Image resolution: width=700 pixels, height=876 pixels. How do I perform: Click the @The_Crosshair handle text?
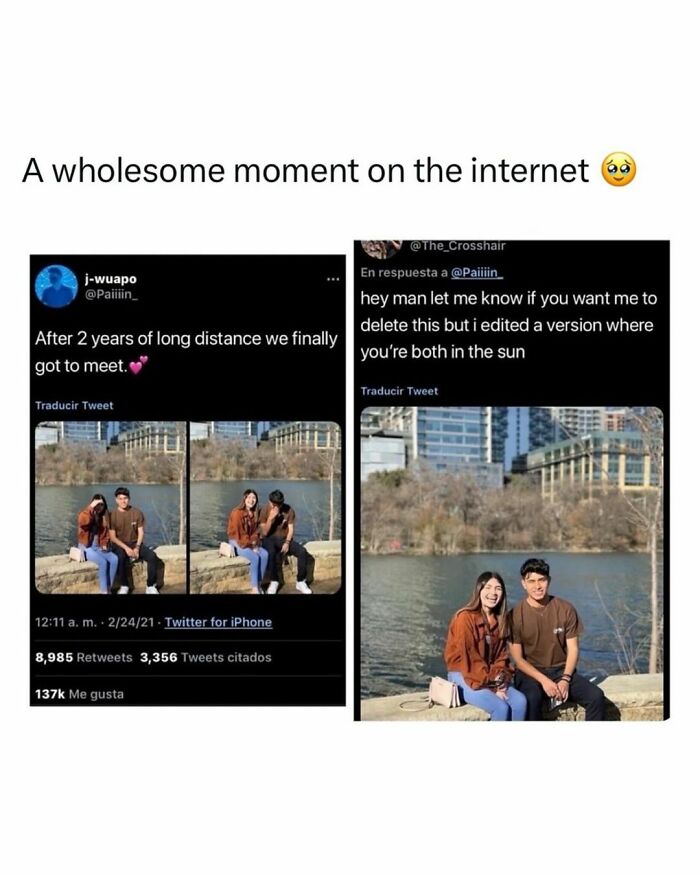[458, 246]
